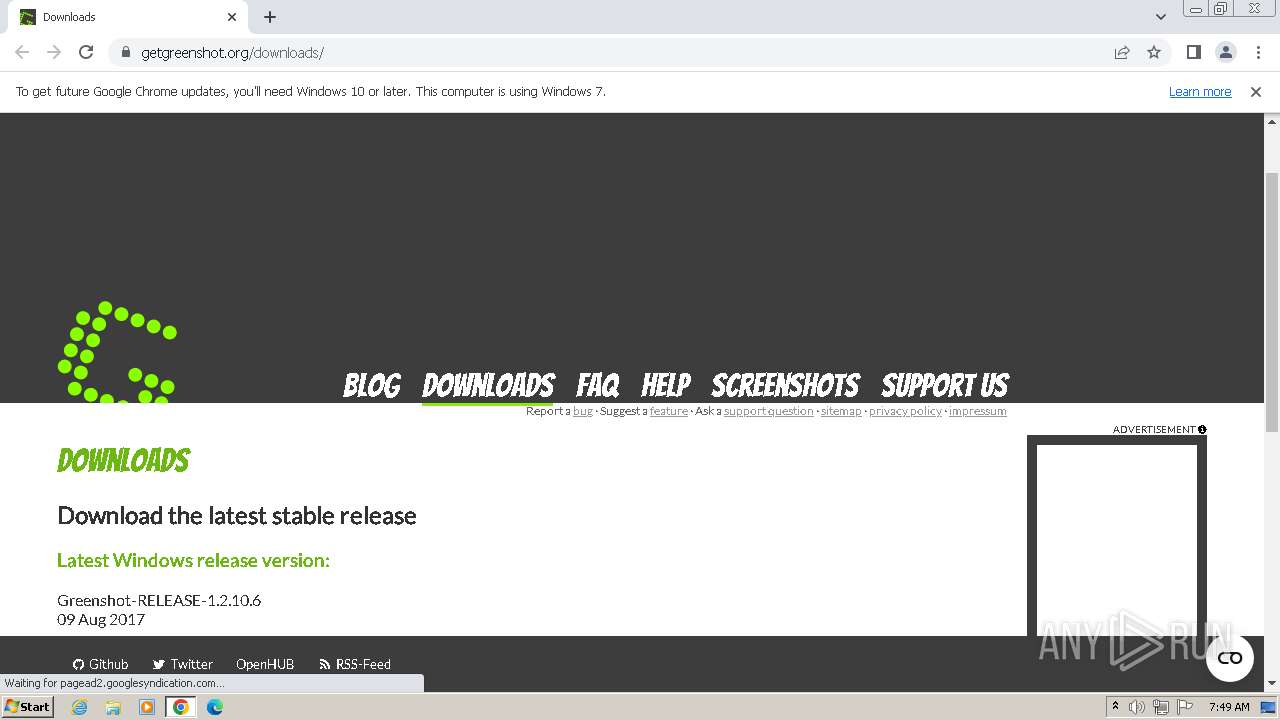Click the 'Greenshot-RELEASE-1.2.10.6' text
Image resolution: width=1280 pixels, height=720 pixels.
click(x=159, y=600)
